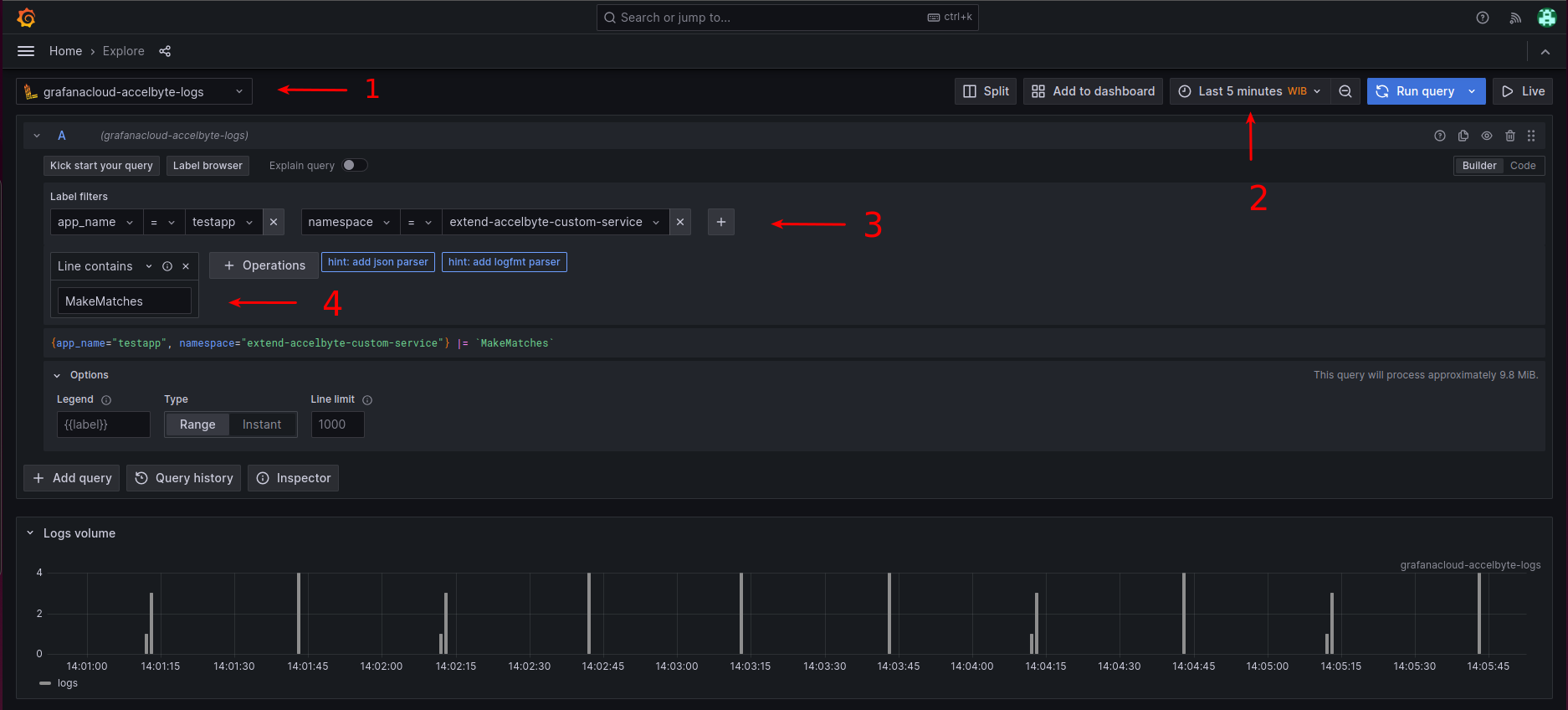Open the Label browser
1568x710 pixels.
coord(208,166)
